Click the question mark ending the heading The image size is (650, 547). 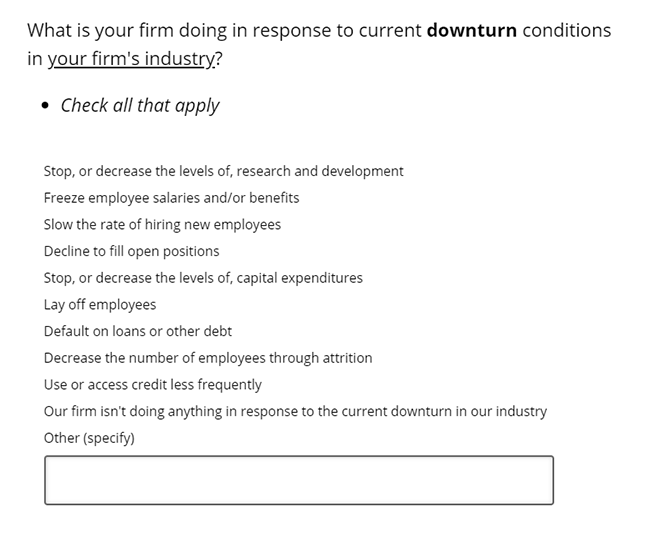(x=219, y=58)
